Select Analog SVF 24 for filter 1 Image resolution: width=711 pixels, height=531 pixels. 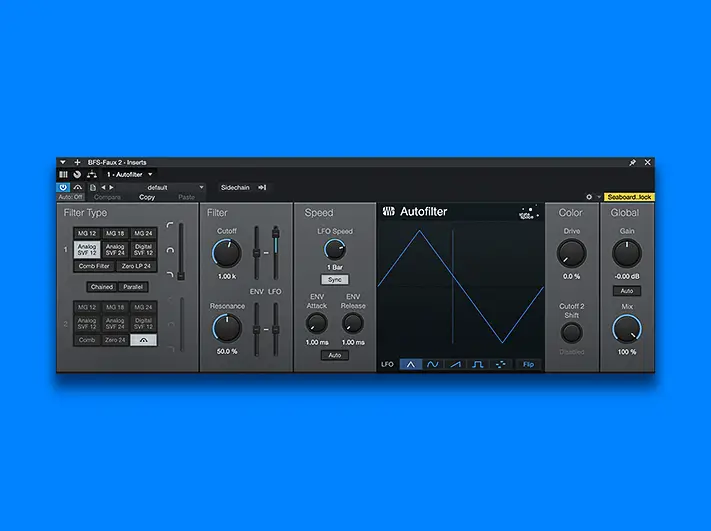(115, 249)
